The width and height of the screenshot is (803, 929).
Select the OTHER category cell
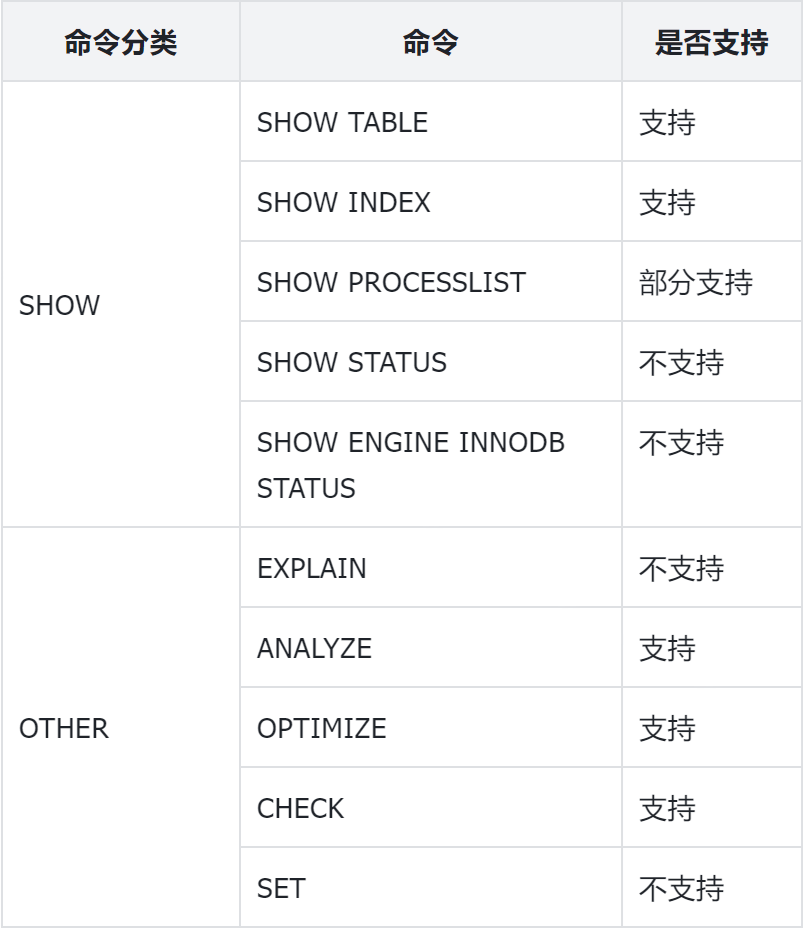tap(64, 728)
